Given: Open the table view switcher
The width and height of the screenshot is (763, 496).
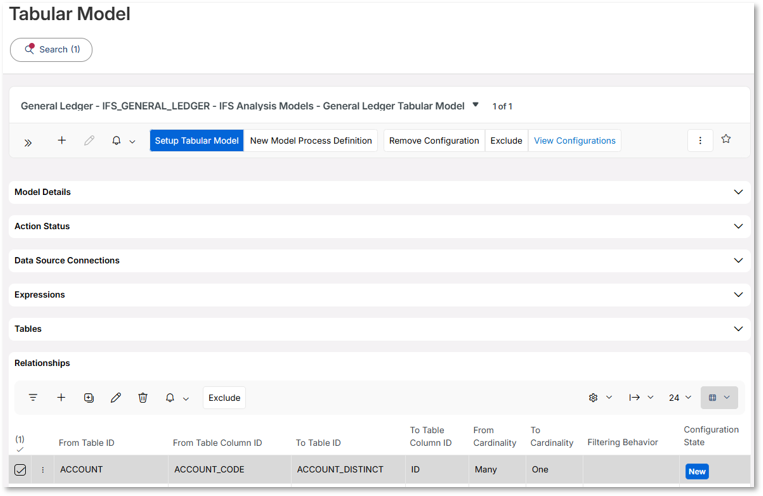Looking at the screenshot, I should [x=719, y=398].
